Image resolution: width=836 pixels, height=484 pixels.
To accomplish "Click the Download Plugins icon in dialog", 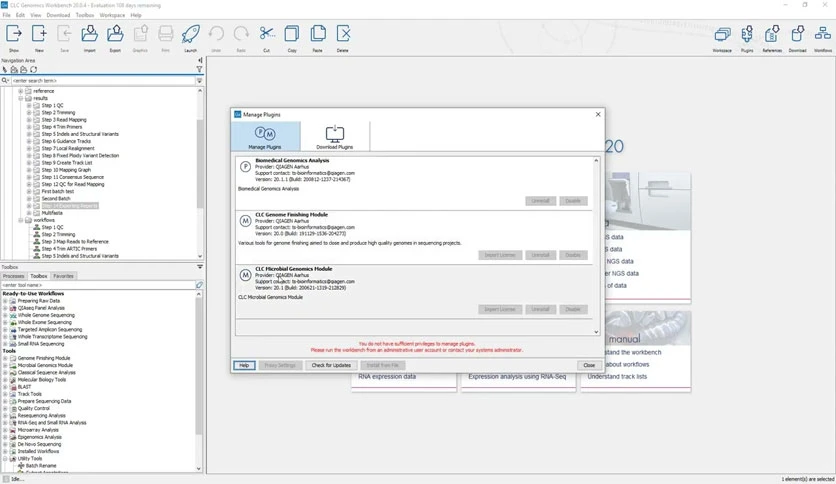I will click(334, 134).
